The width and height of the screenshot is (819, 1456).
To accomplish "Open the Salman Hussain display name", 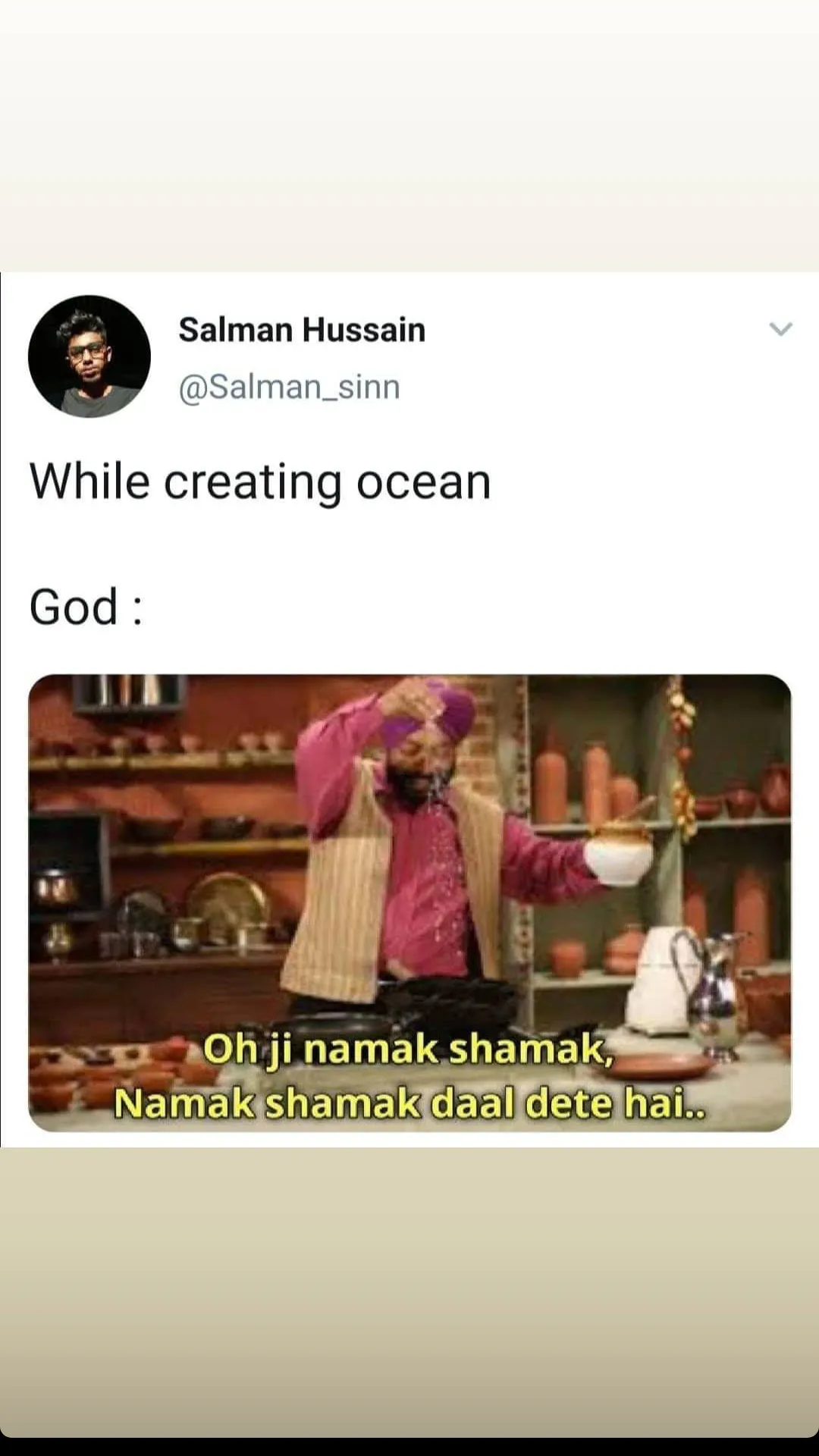I will (302, 330).
